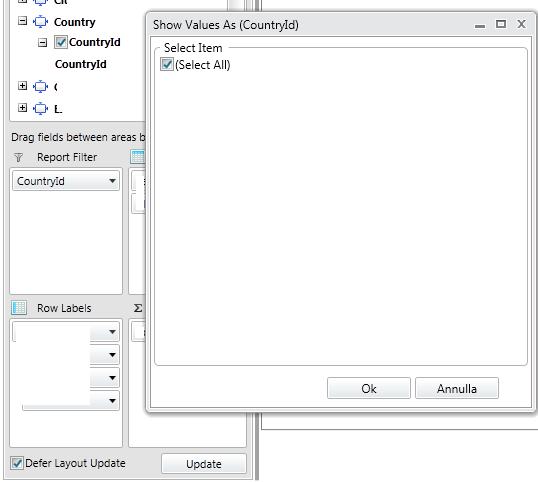Expand the tree node below CountryId
This screenshot has height=482, width=538.
[22, 86]
